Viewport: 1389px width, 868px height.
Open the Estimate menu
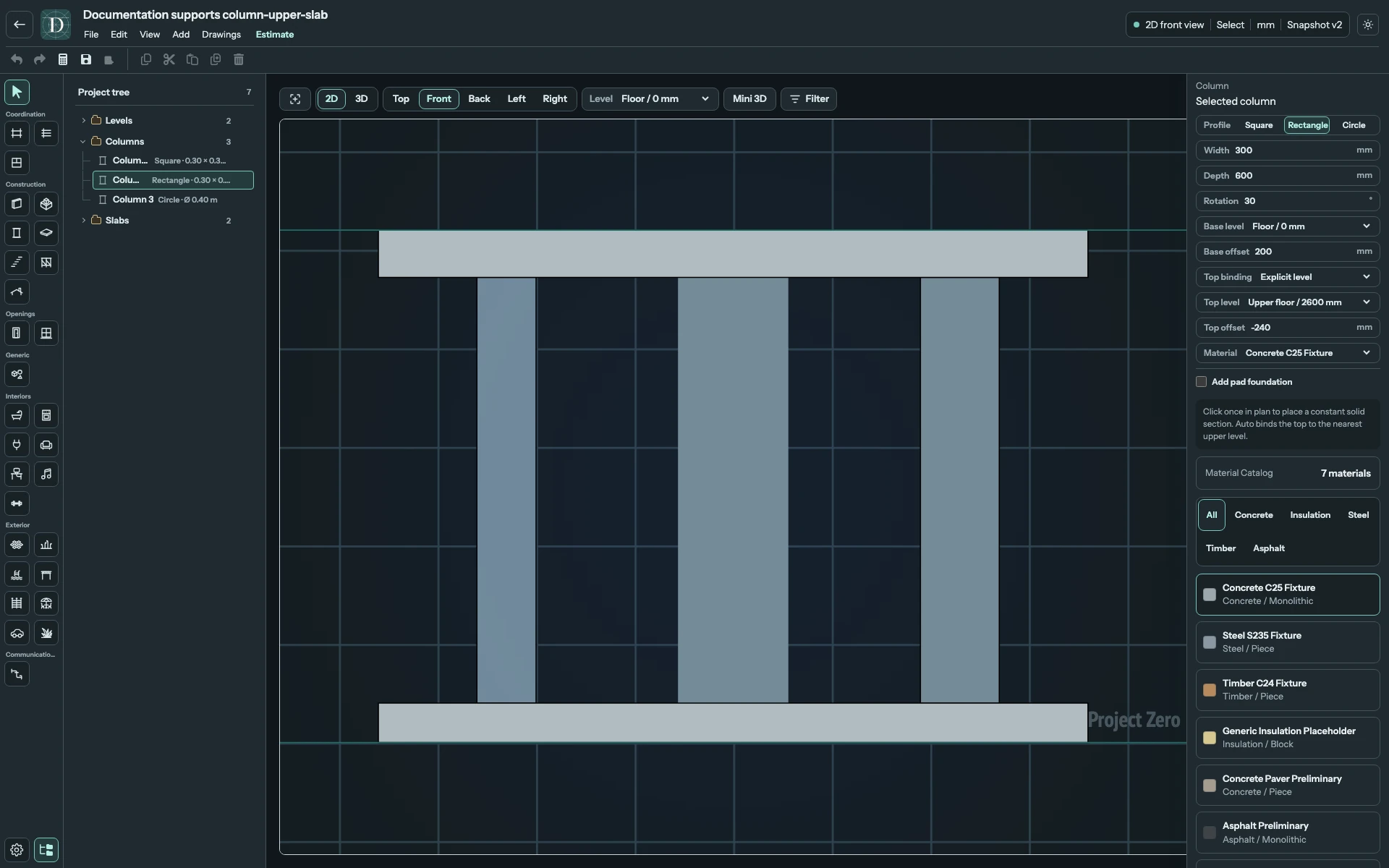coord(275,35)
